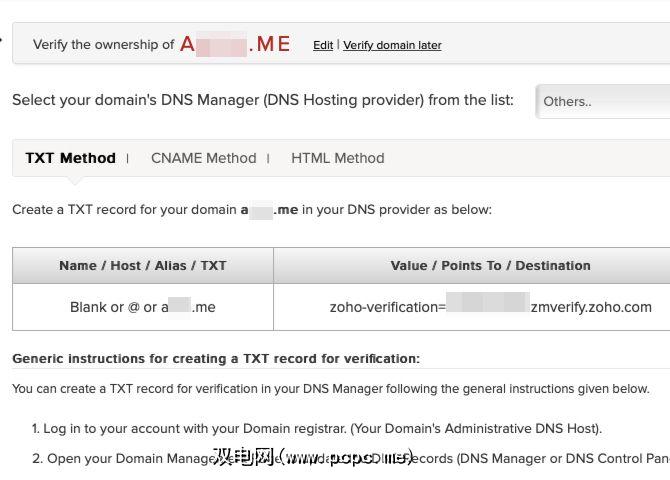Click the Name / Host / Alias / TXT header

143,266
